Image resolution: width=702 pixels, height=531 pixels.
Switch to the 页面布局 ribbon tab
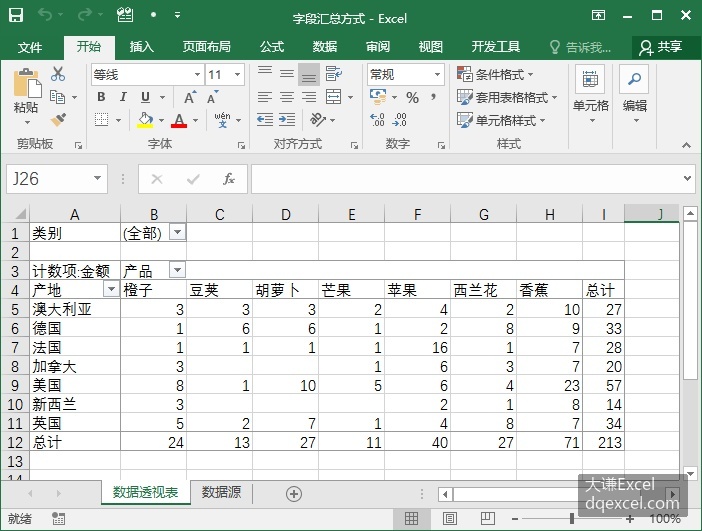tap(206, 47)
